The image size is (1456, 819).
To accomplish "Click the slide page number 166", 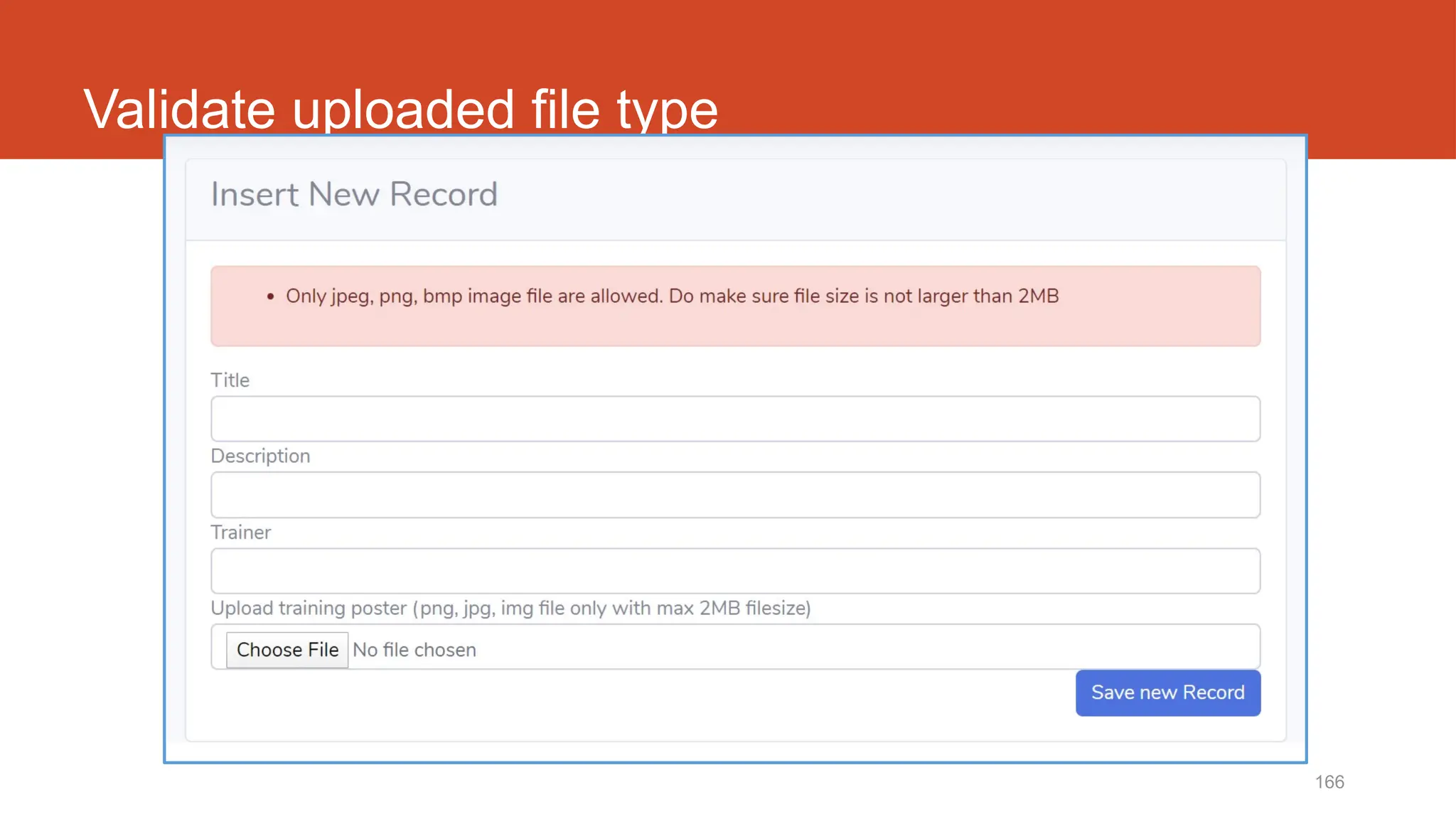I will pyautogui.click(x=1329, y=782).
